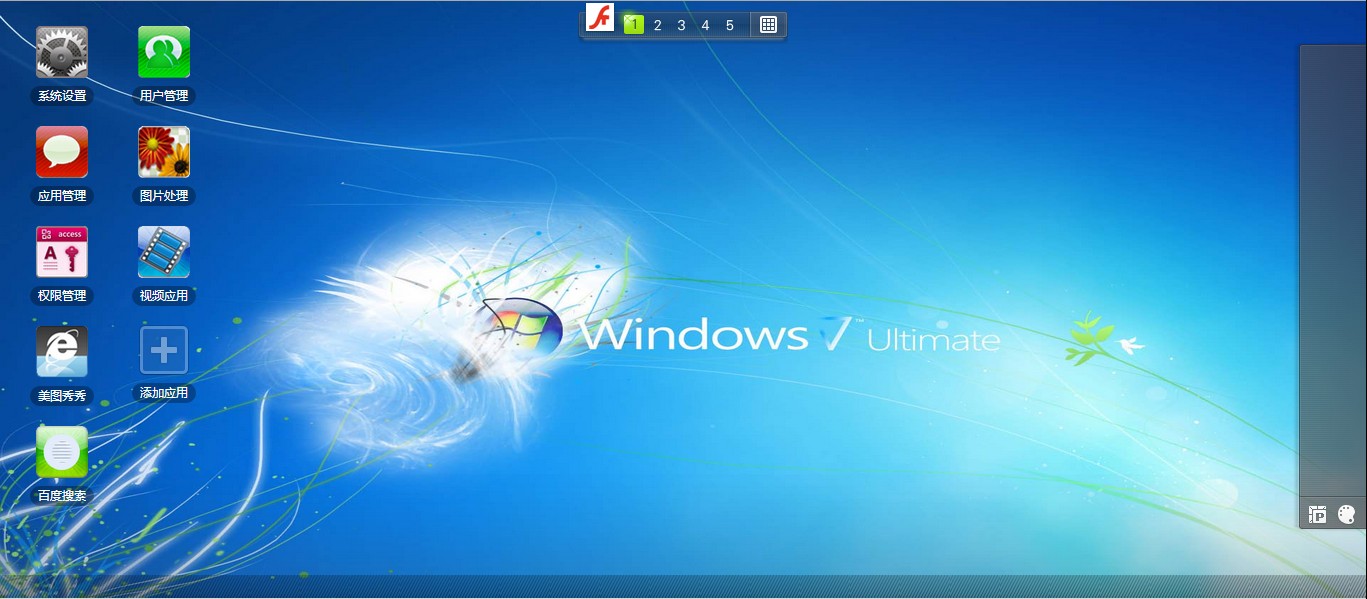Open the 权限管理 access icon
This screenshot has width=1367, height=599.
point(62,252)
